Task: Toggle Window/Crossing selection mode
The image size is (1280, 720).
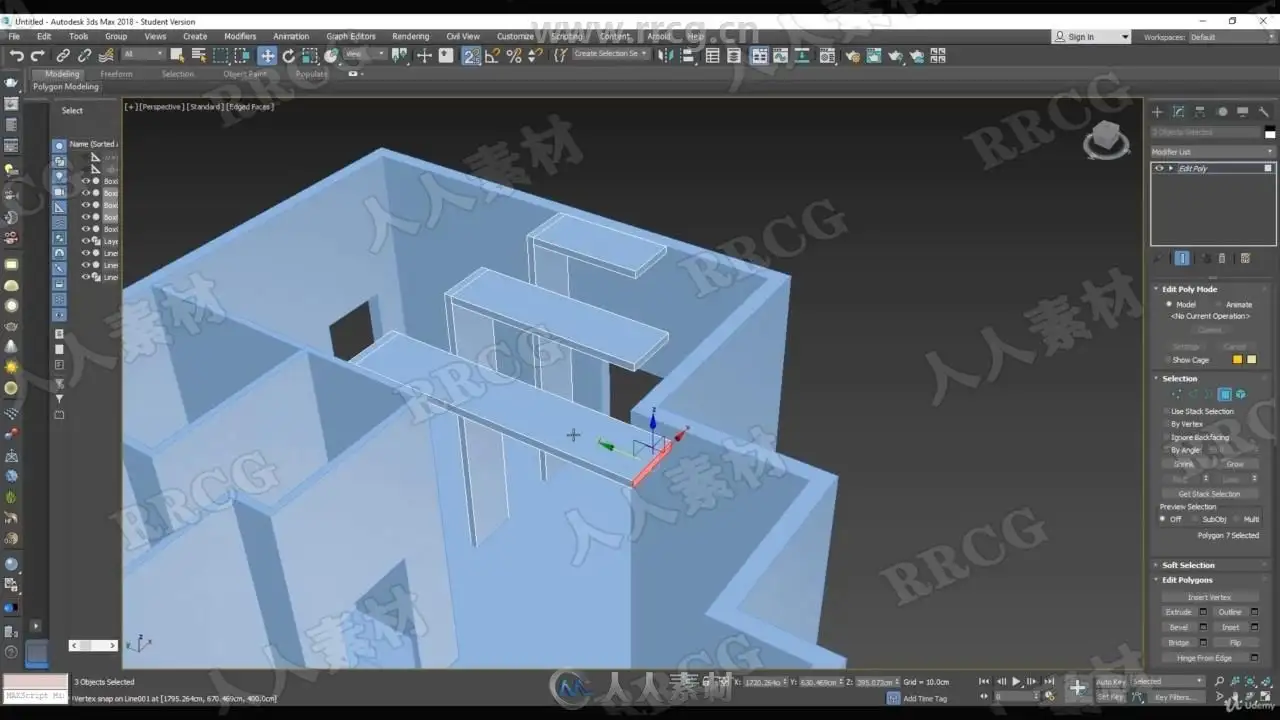Action: click(243, 56)
